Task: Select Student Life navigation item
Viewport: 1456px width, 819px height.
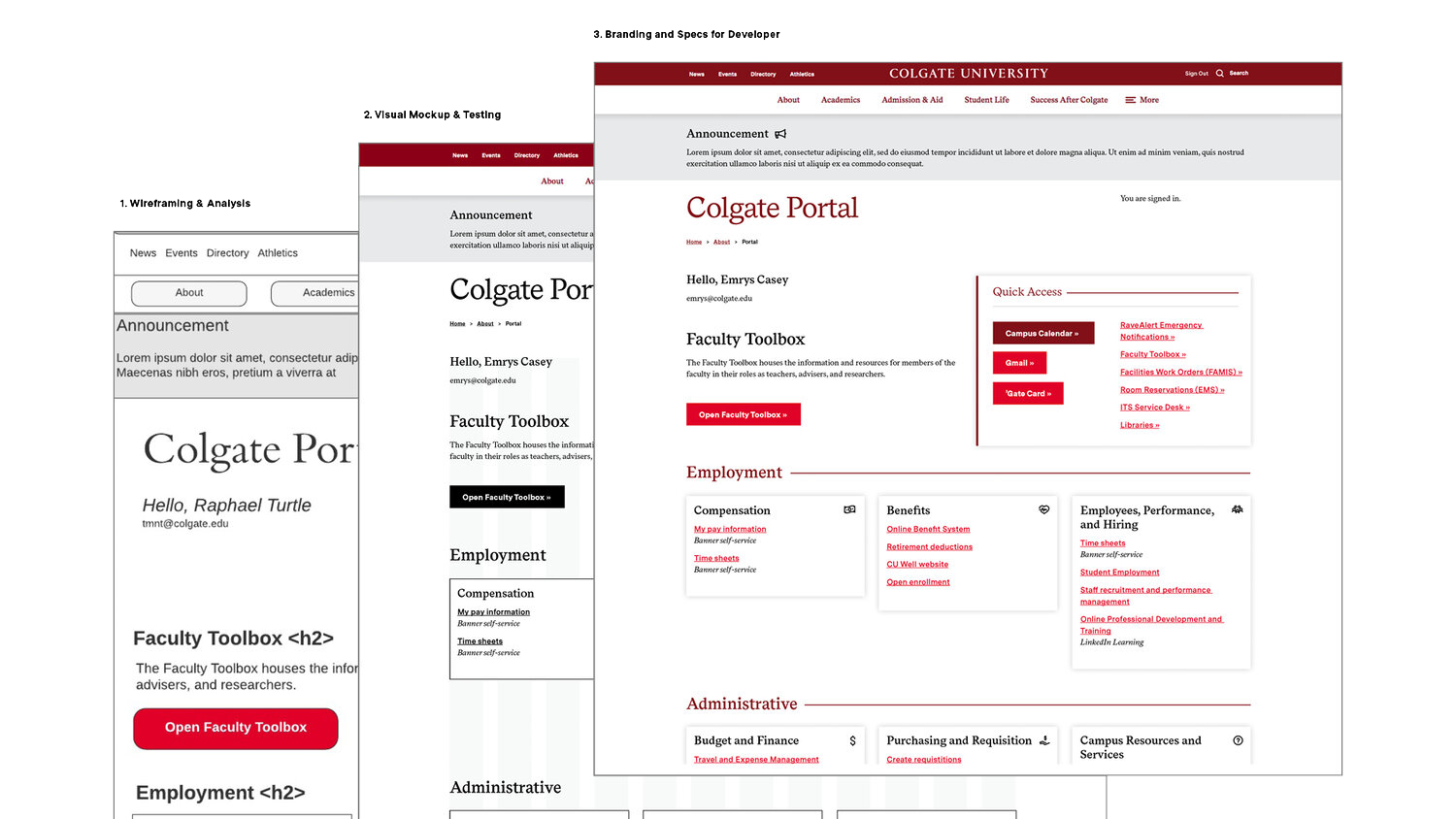Action: (987, 100)
